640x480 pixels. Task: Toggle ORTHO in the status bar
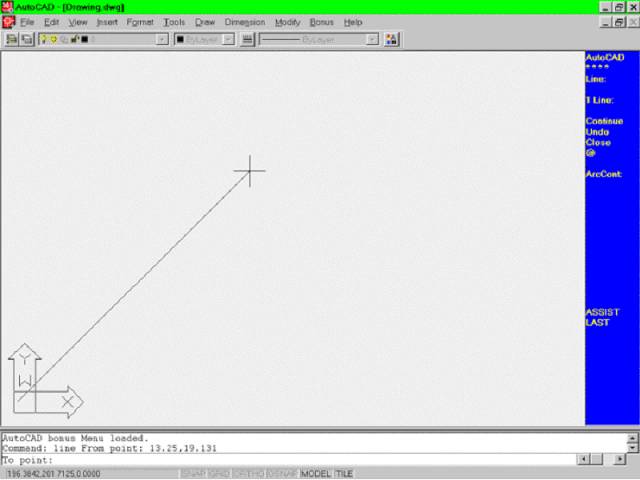pos(249,474)
